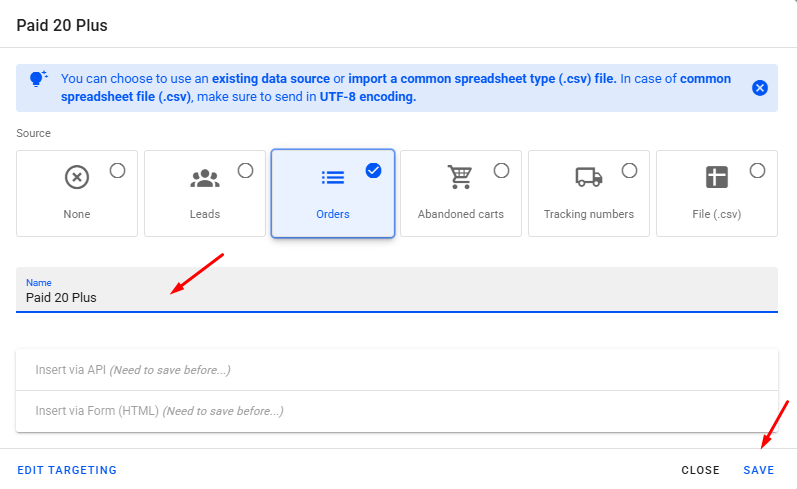Expand the Insert via API panel
Screen dimensions: 797x489
click(396, 370)
